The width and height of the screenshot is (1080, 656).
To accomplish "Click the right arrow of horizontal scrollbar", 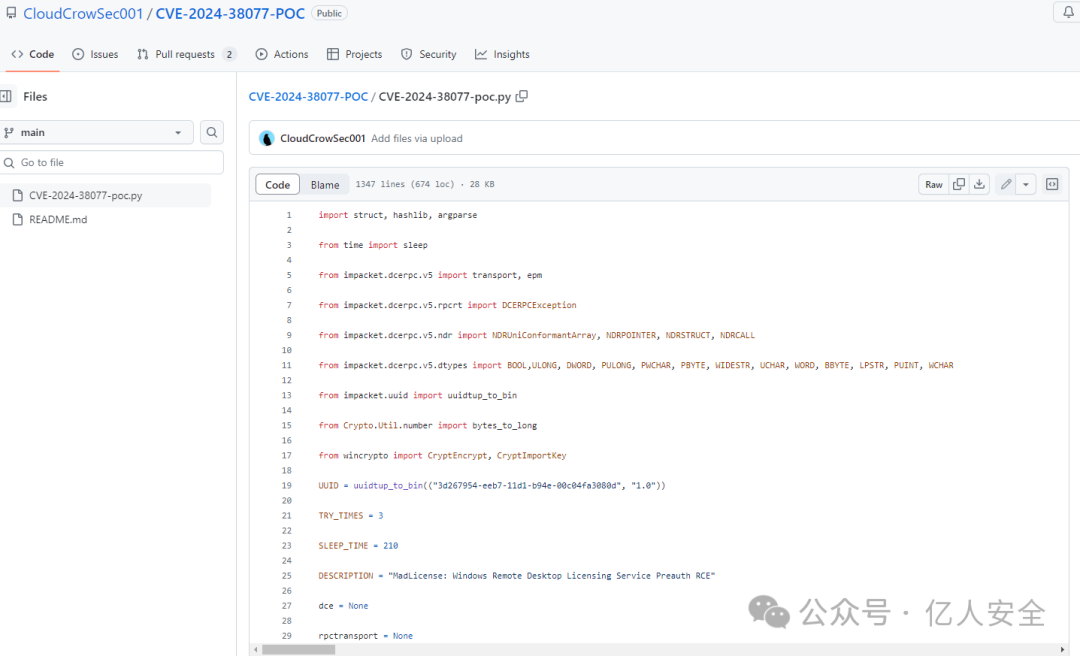I will [1063, 649].
